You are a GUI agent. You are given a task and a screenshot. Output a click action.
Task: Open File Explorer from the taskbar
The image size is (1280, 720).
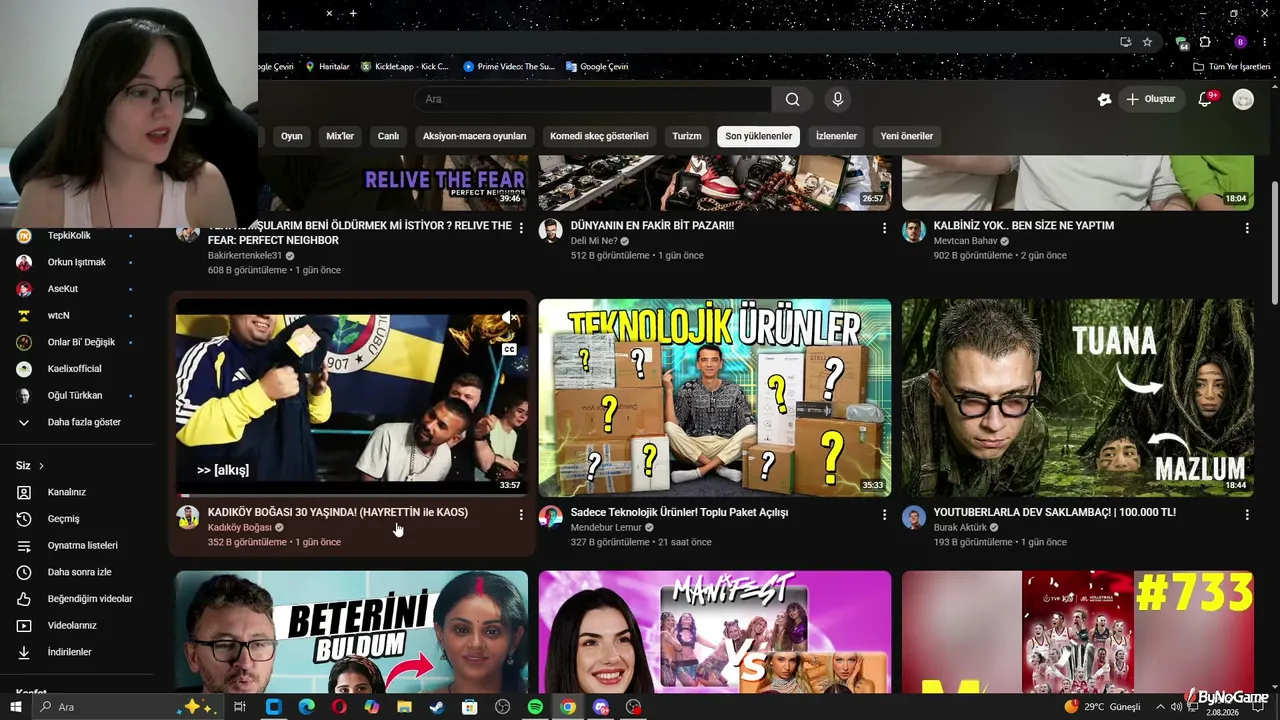404,707
